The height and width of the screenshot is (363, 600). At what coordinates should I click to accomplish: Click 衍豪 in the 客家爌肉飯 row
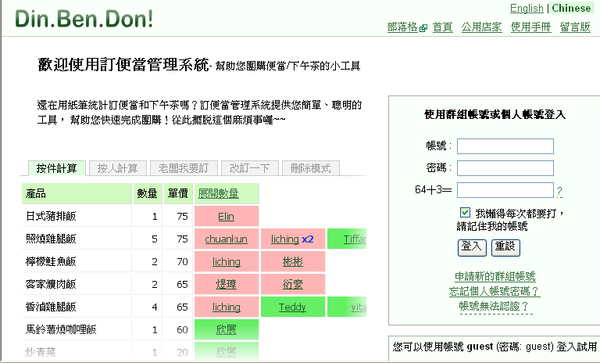293,284
